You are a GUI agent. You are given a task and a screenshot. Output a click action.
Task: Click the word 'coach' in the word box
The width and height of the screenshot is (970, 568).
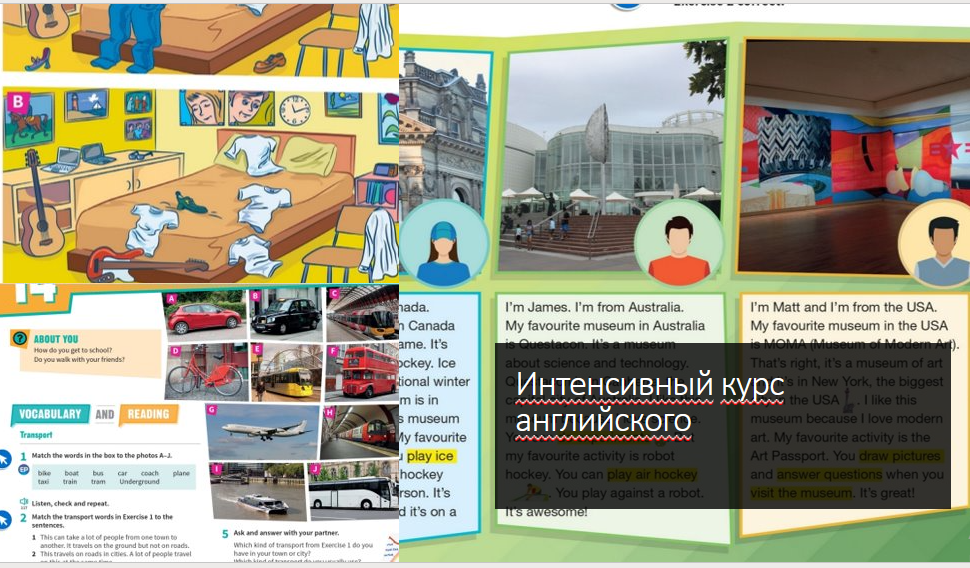(150, 473)
